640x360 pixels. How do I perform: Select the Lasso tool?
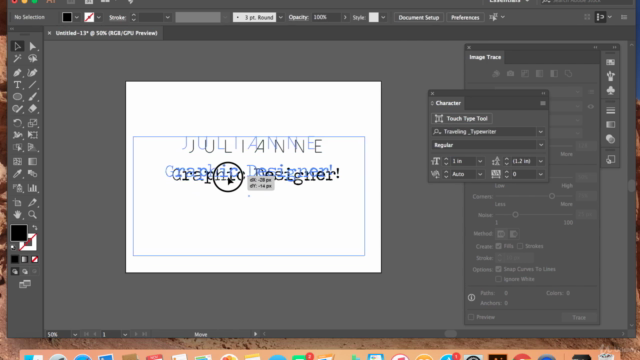[33, 59]
